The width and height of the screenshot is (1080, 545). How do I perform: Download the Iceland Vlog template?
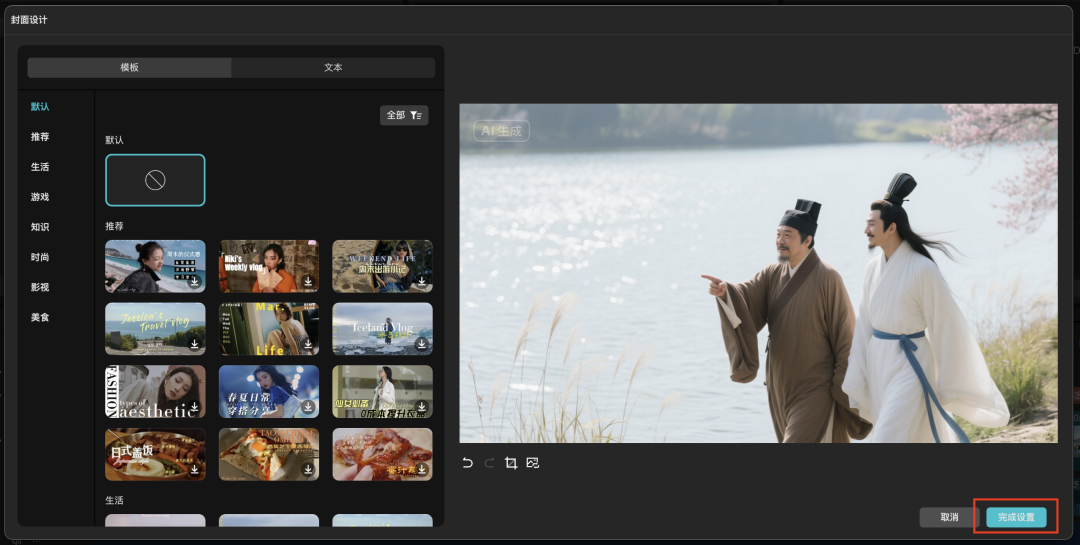pyautogui.click(x=422, y=344)
